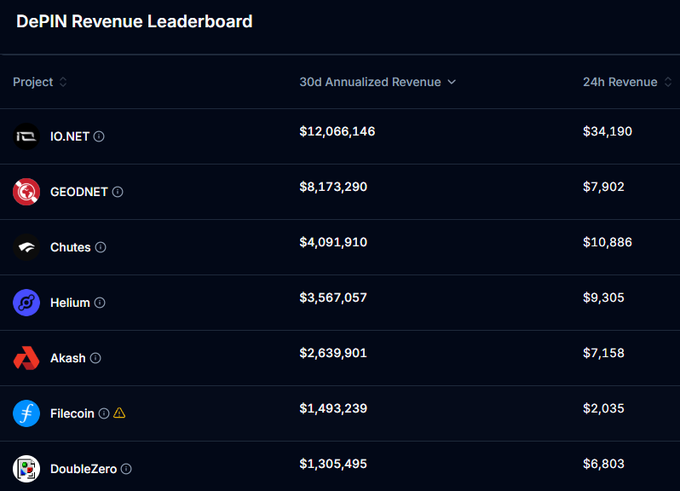Image resolution: width=680 pixels, height=491 pixels.
Task: Select the $2,639,901 revenue value
Action: pyautogui.click(x=333, y=353)
